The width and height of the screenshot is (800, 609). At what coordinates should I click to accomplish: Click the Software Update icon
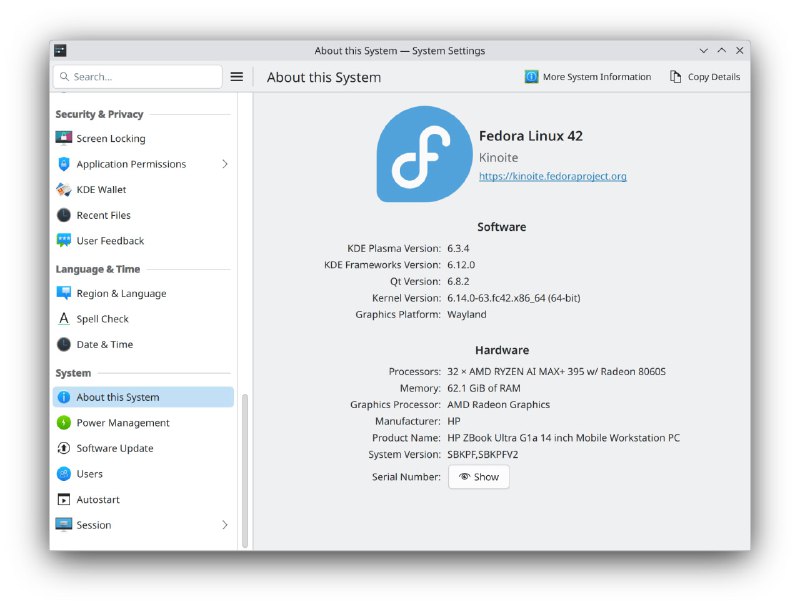point(64,448)
